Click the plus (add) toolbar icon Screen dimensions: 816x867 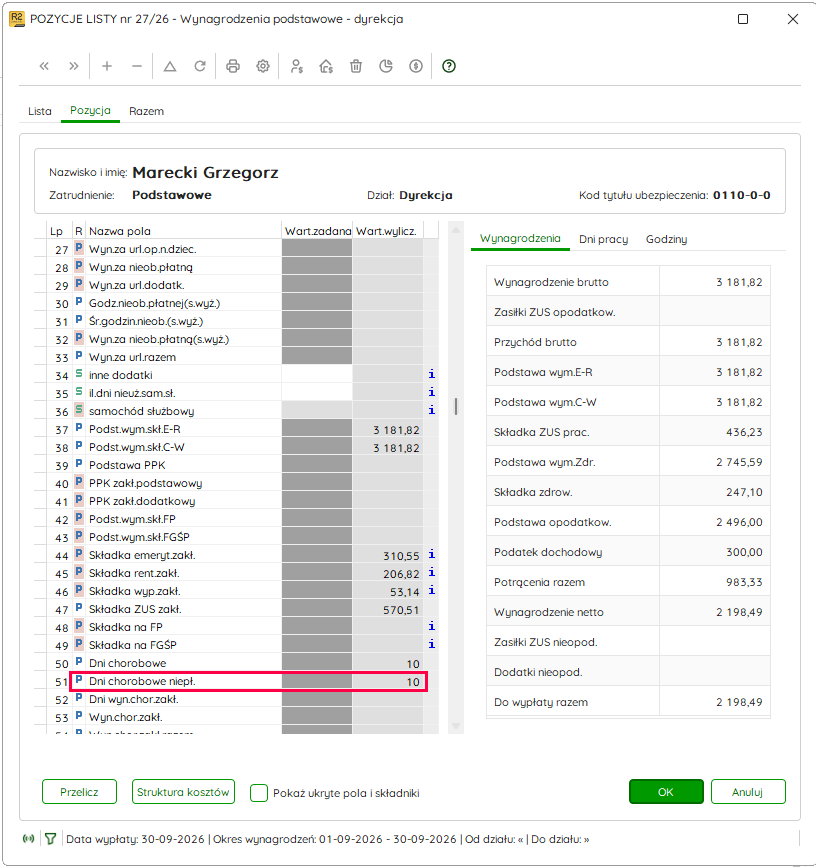pyautogui.click(x=107, y=66)
